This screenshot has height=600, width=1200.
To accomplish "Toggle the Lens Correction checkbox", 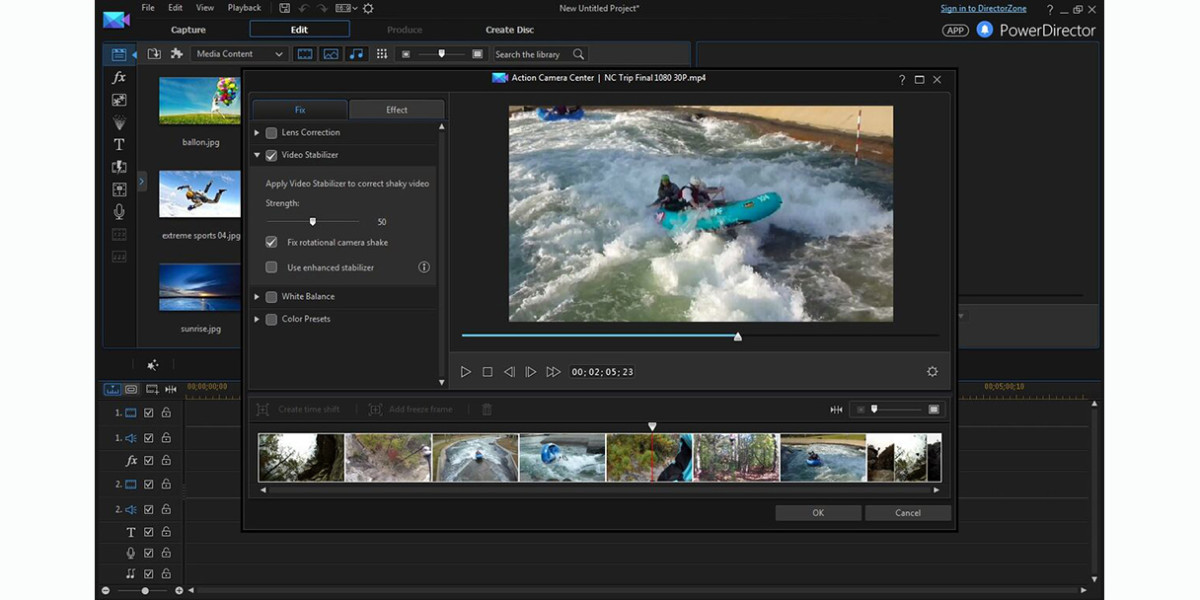I will pos(271,132).
